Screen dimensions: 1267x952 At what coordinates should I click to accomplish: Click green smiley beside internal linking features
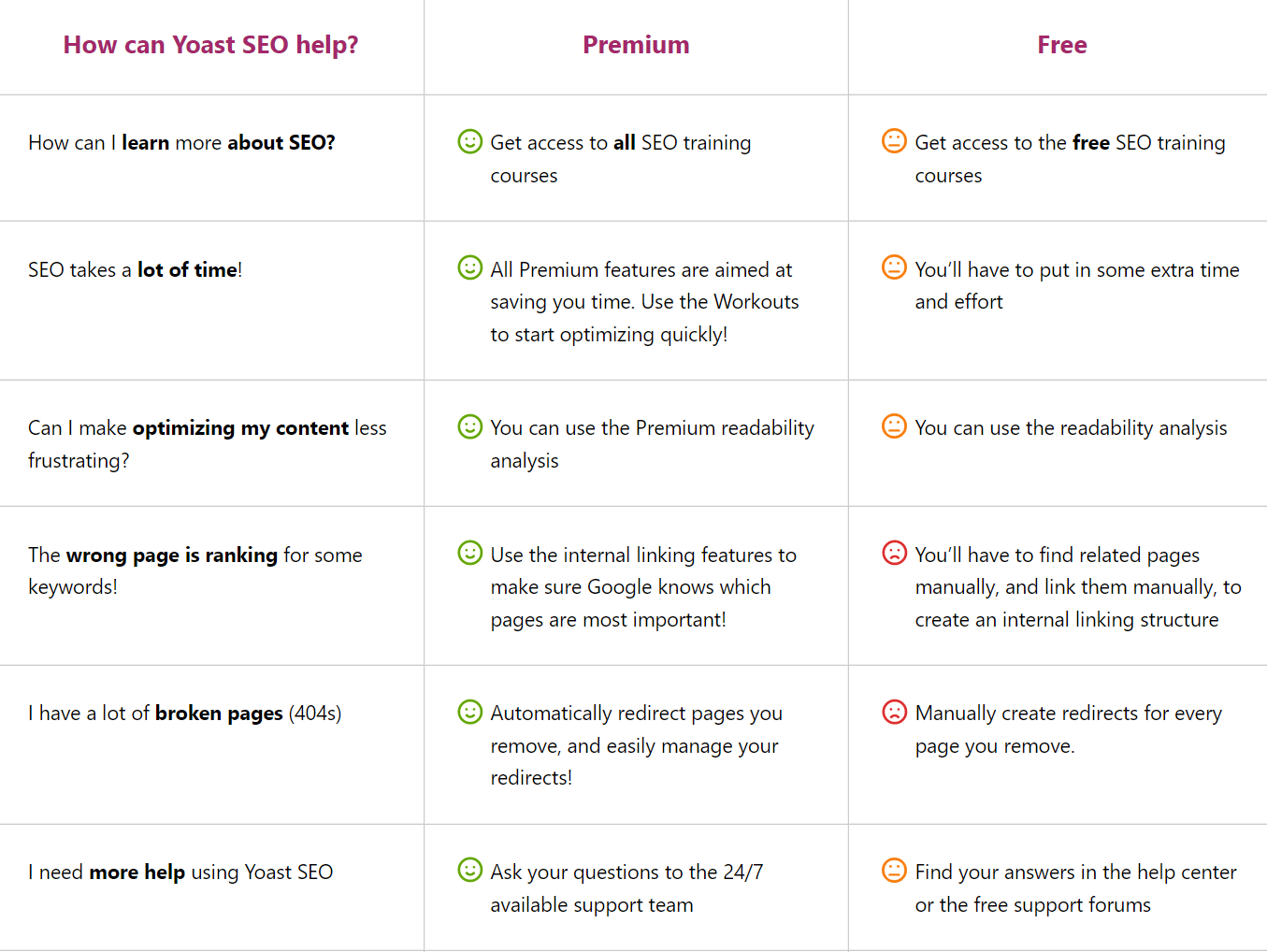469,553
